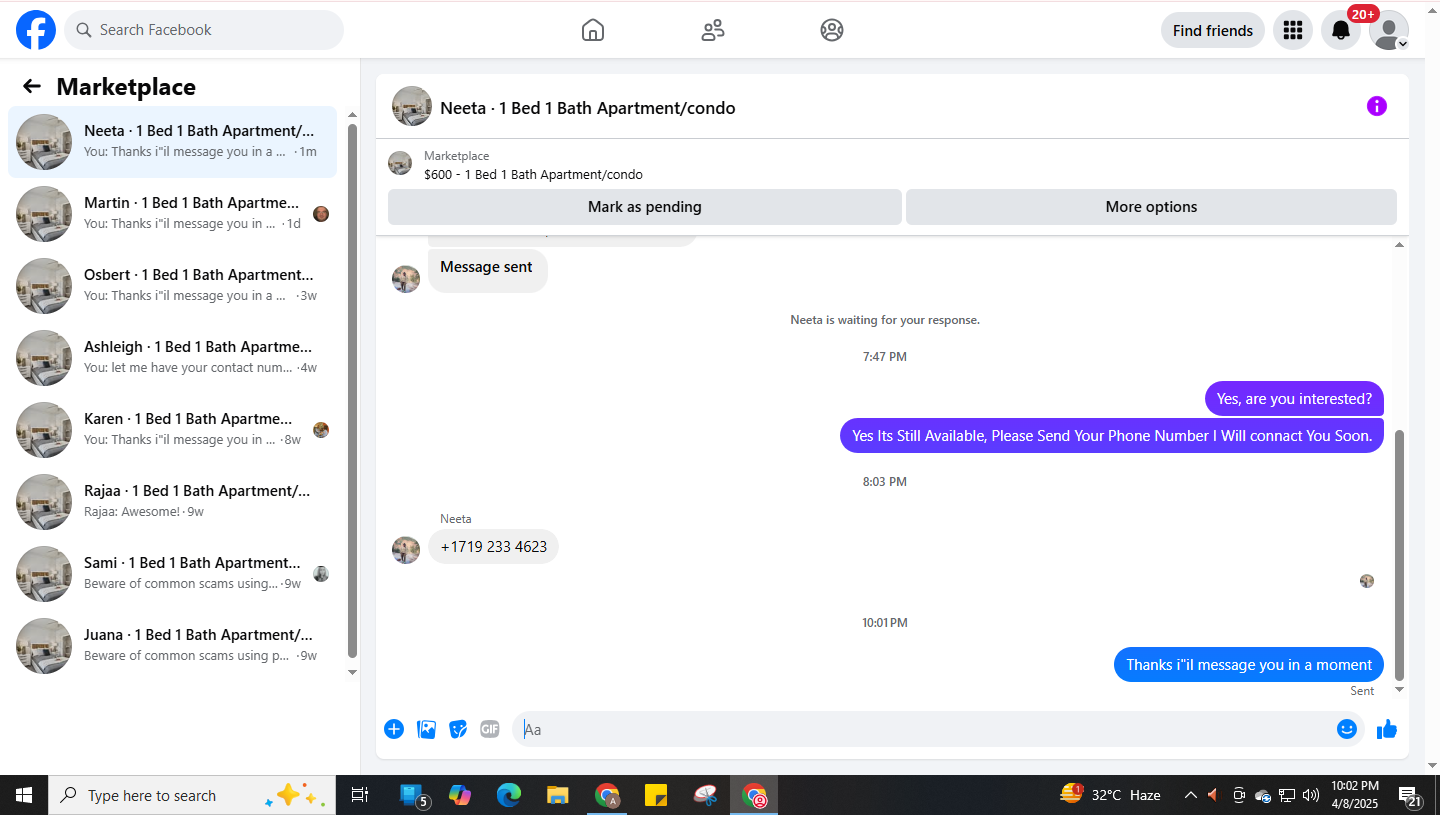1440x815 pixels.
Task: Click Neeta's avatar in chat header
Action: tap(412, 106)
